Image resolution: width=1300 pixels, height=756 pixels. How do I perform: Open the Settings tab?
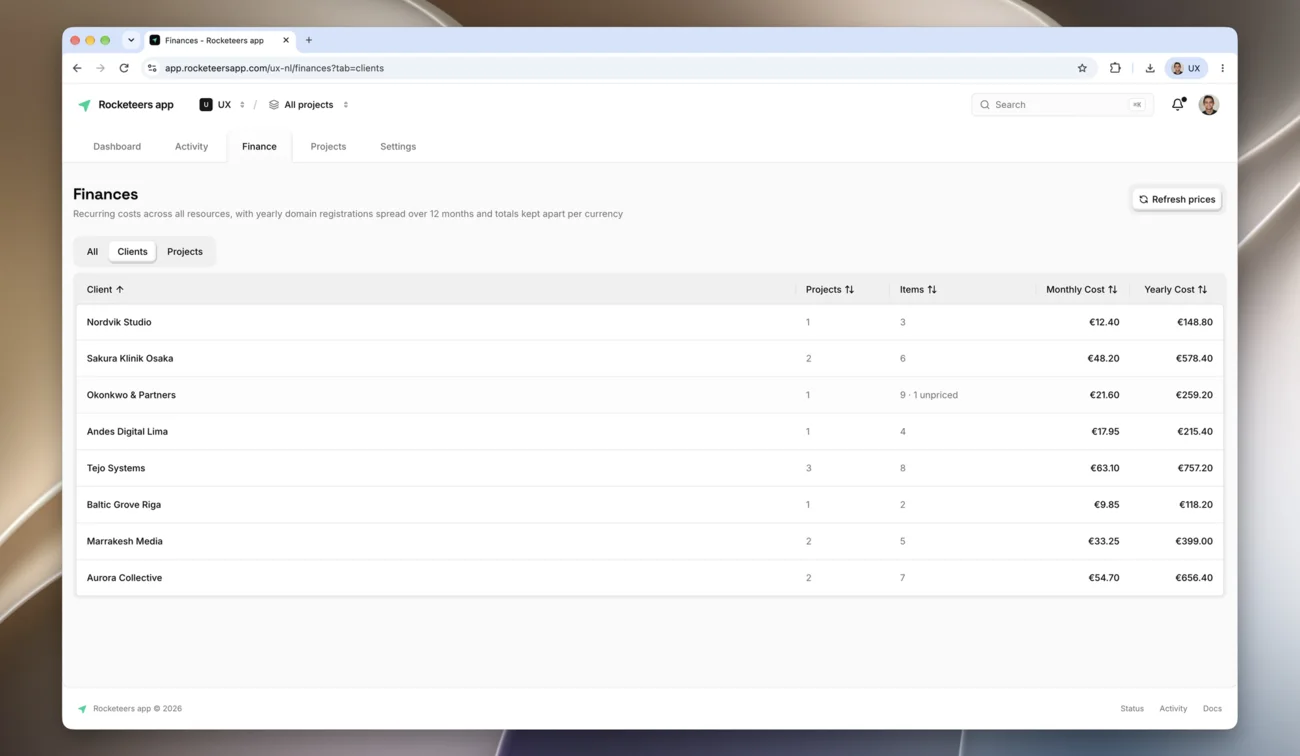coord(398,146)
